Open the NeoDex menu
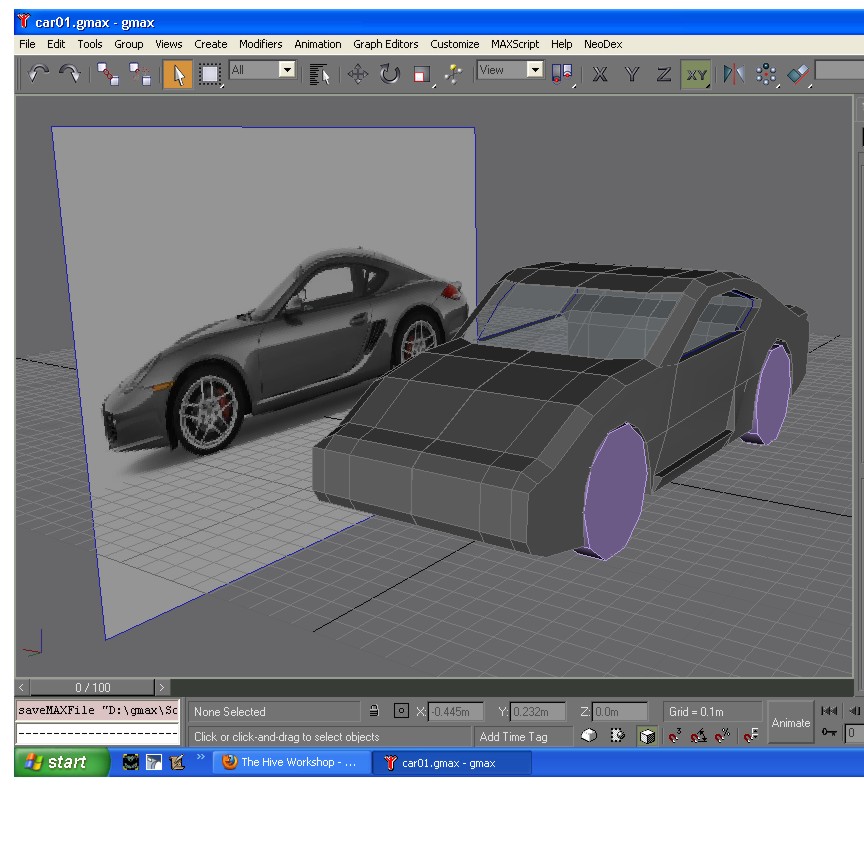This screenshot has width=864, height=864. click(x=603, y=44)
